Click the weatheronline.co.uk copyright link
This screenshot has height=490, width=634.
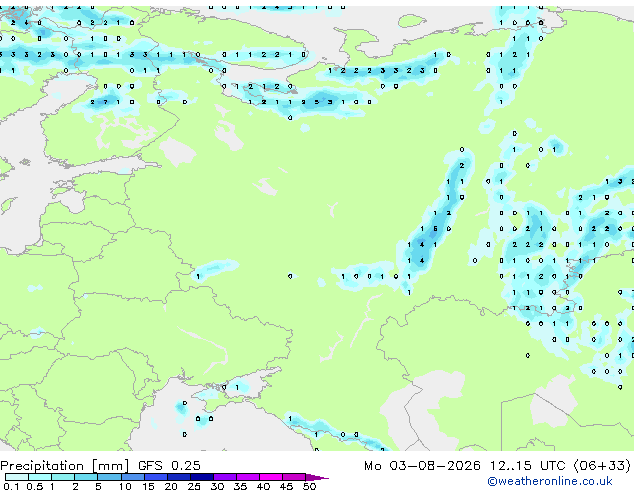pyautogui.click(x=550, y=481)
